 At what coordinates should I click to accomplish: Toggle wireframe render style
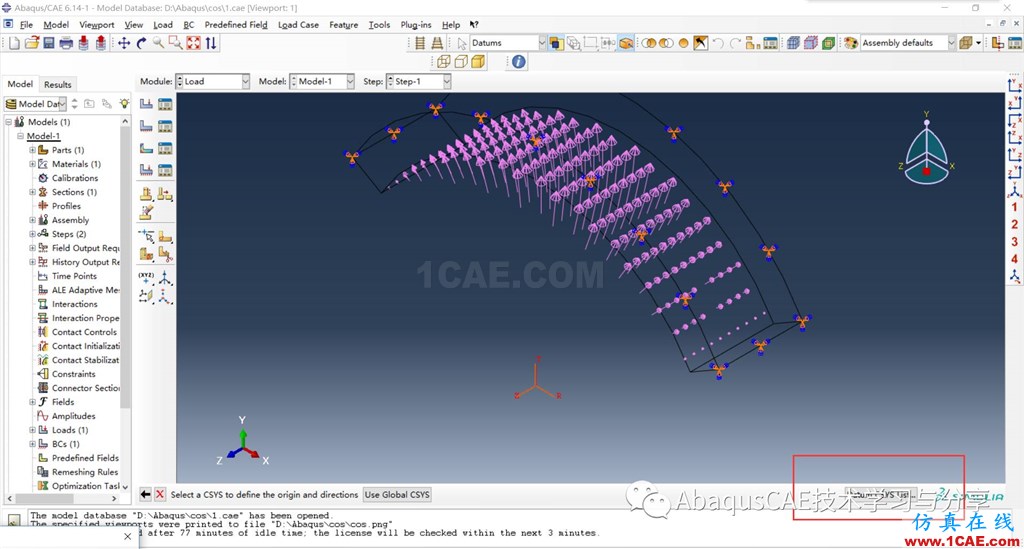tap(443, 62)
